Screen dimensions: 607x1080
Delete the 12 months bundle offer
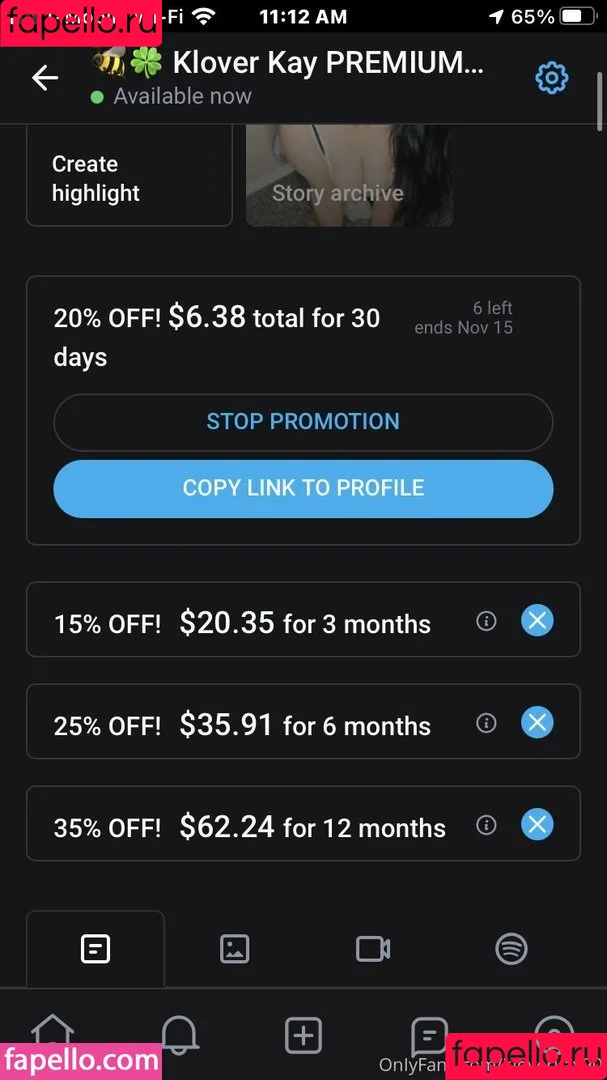(537, 825)
